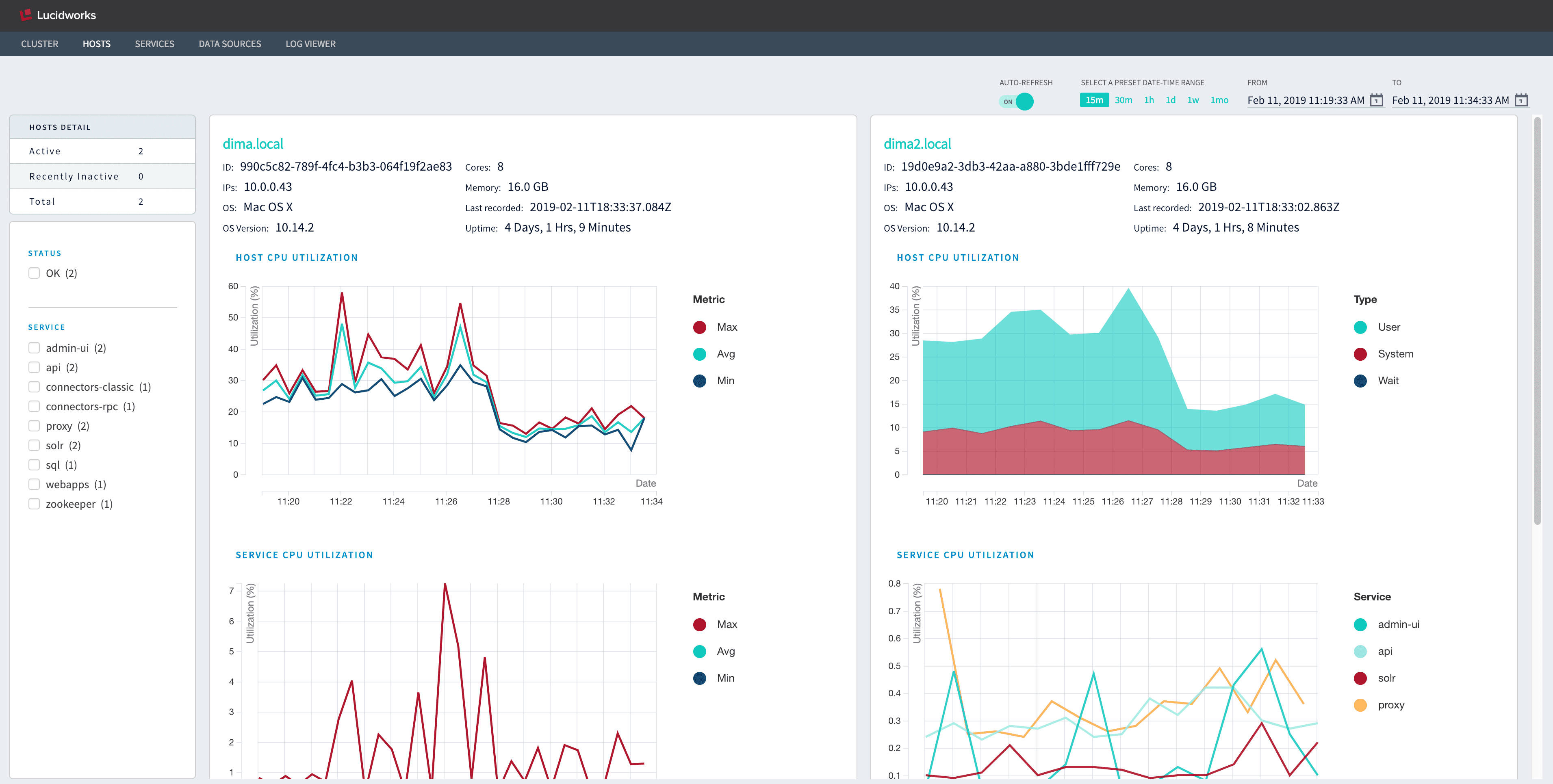Click the User legend dot for dima2.local
Viewport: 1553px width, 784px height.
(1360, 327)
